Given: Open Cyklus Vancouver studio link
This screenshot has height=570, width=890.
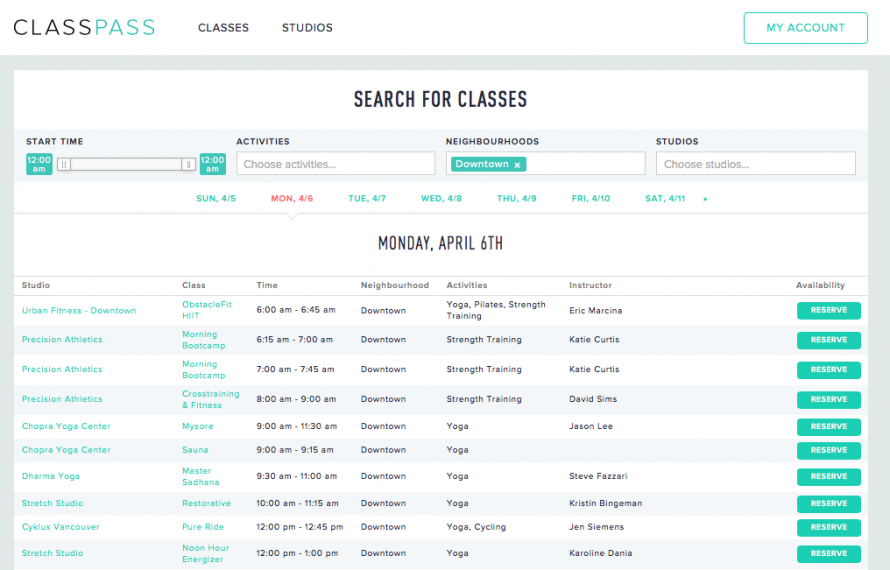Looking at the screenshot, I should click(x=60, y=527).
